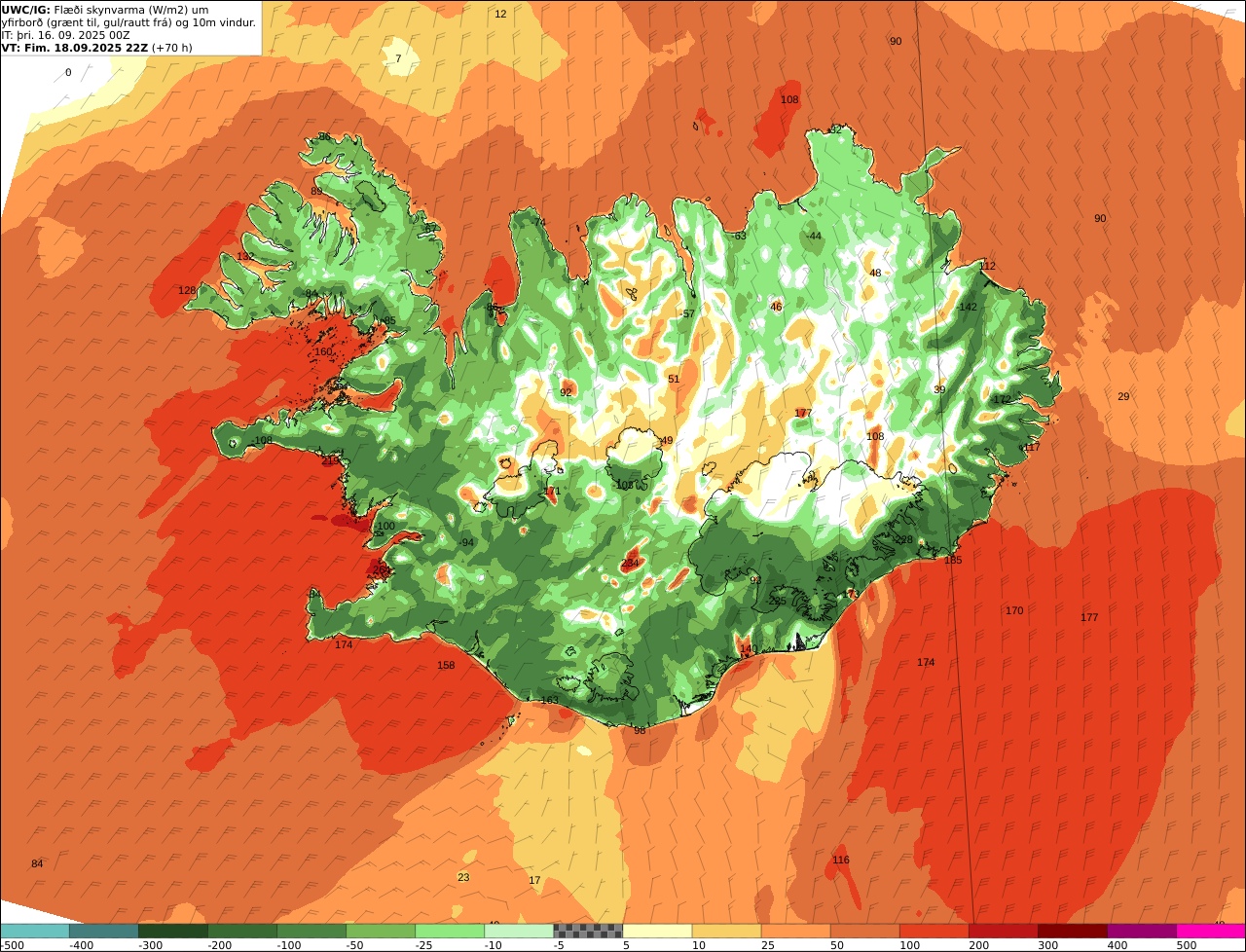Screen dimensions: 1246x952
Task: Click the legend swatch between -50 and -25
Action: coord(381,931)
